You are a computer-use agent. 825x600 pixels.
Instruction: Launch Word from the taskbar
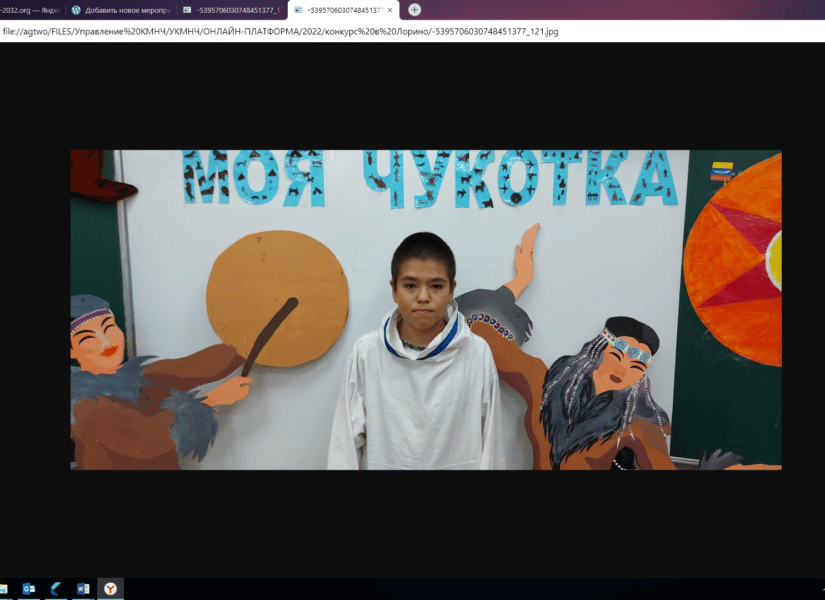click(x=83, y=589)
